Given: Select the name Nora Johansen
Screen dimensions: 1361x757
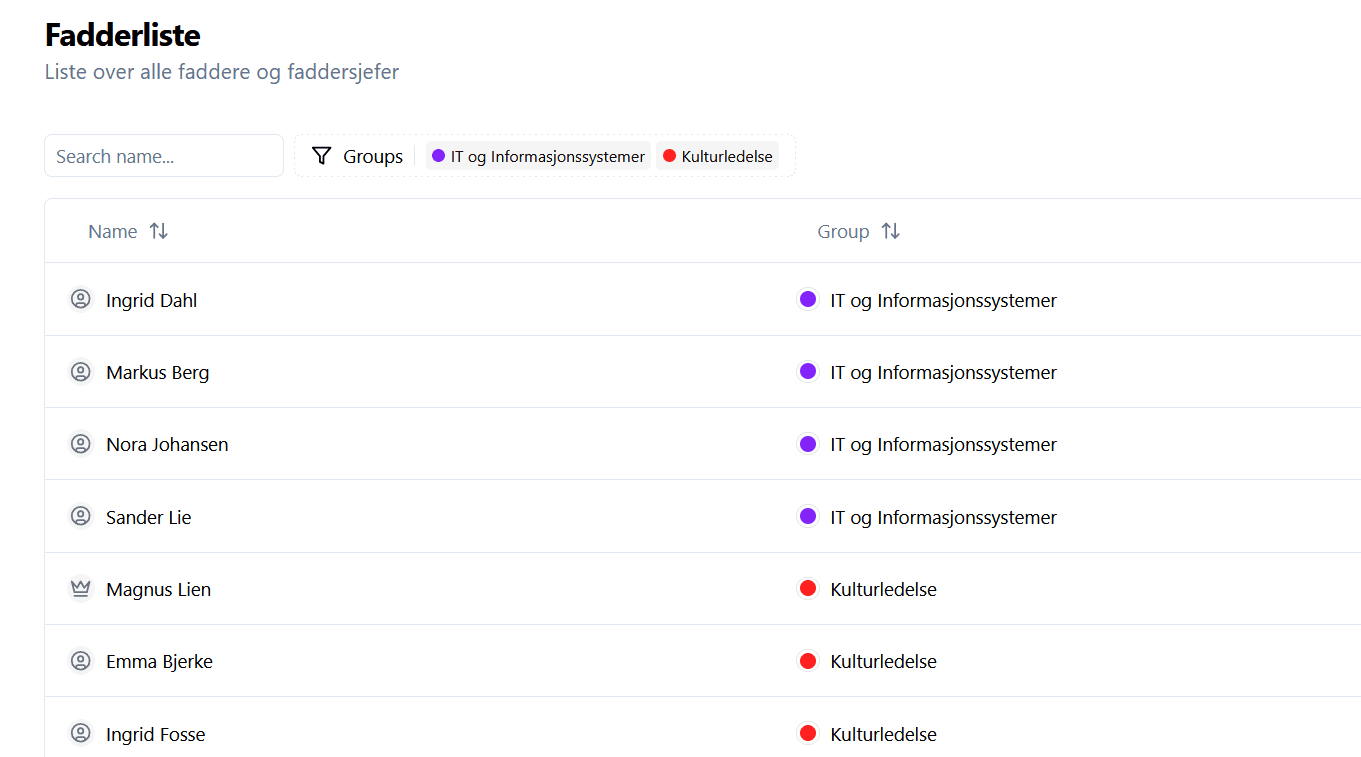Looking at the screenshot, I should 167,444.
